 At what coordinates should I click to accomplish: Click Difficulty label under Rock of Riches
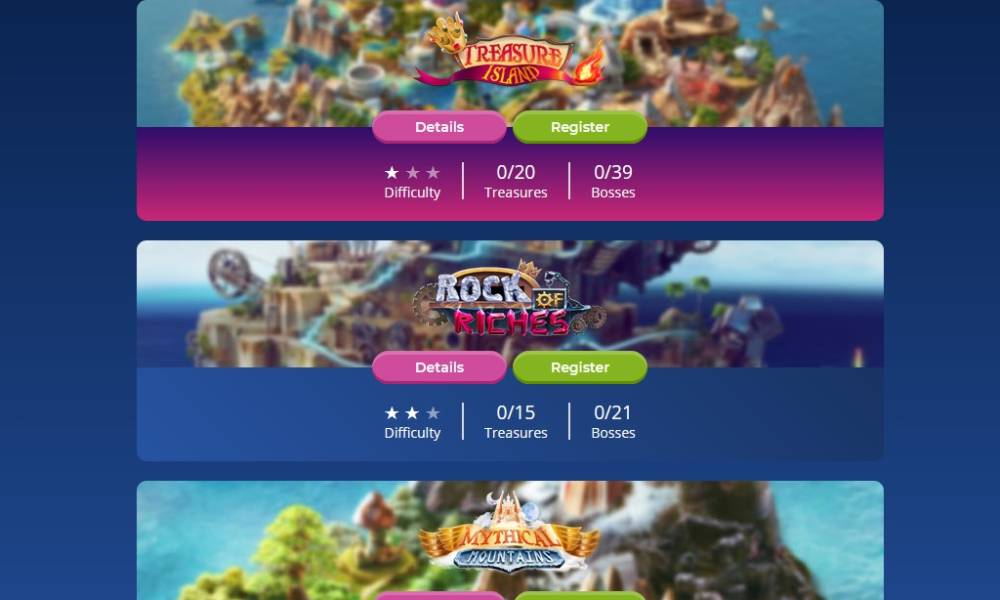(x=412, y=432)
